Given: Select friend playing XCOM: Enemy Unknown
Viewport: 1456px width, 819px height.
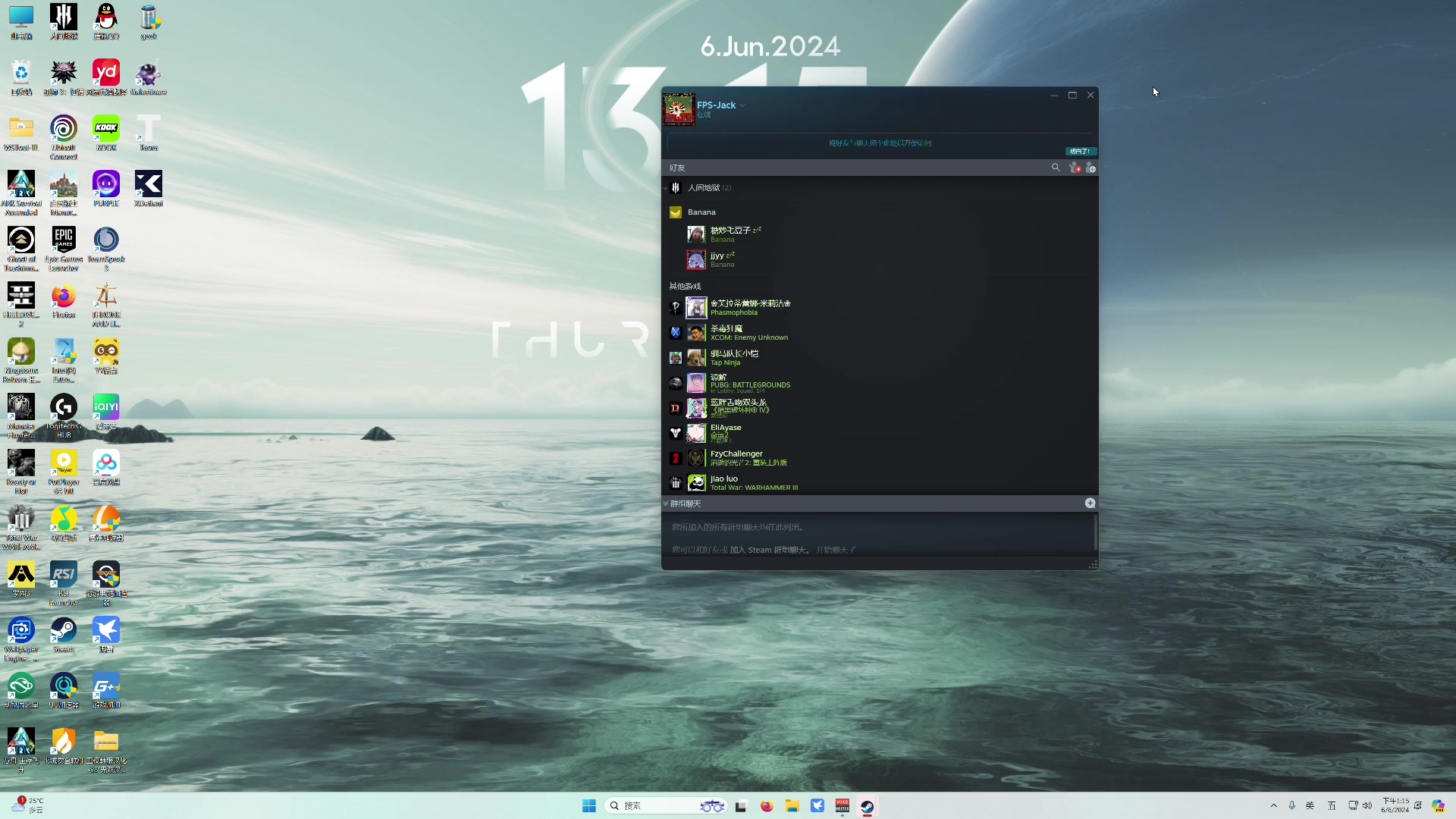Looking at the screenshot, I should [880, 332].
